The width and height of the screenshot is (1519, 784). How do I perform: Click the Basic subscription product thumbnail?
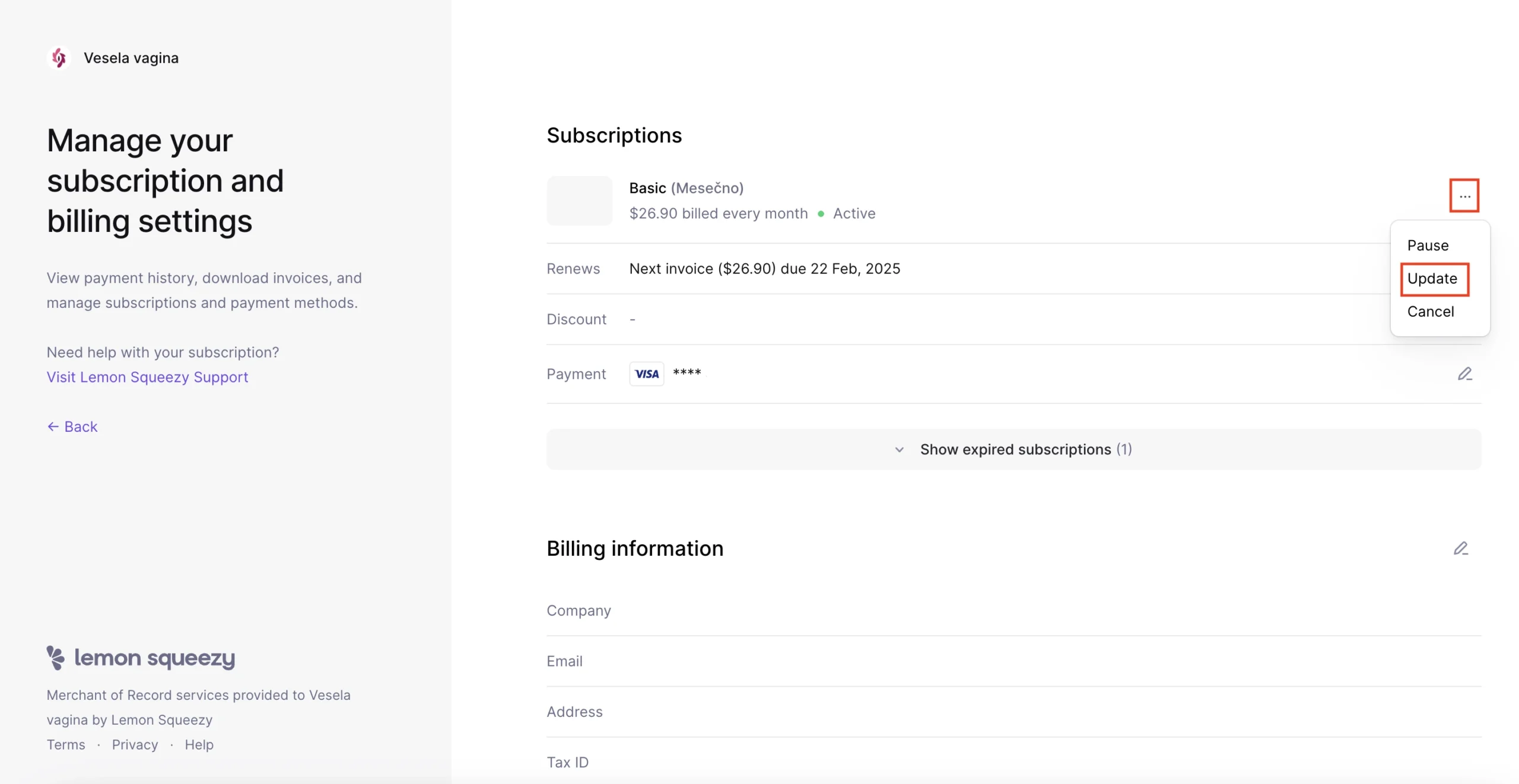[579, 200]
